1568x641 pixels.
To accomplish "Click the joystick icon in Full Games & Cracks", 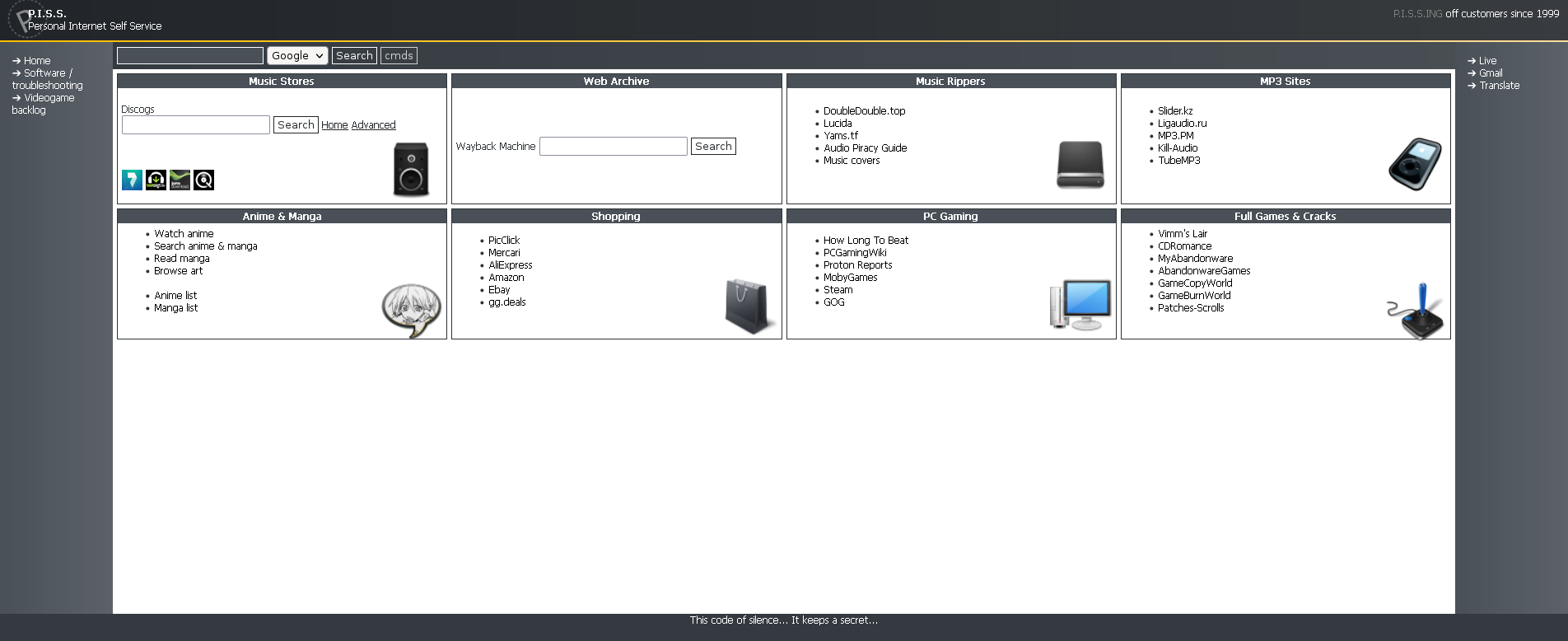I will [x=1415, y=311].
